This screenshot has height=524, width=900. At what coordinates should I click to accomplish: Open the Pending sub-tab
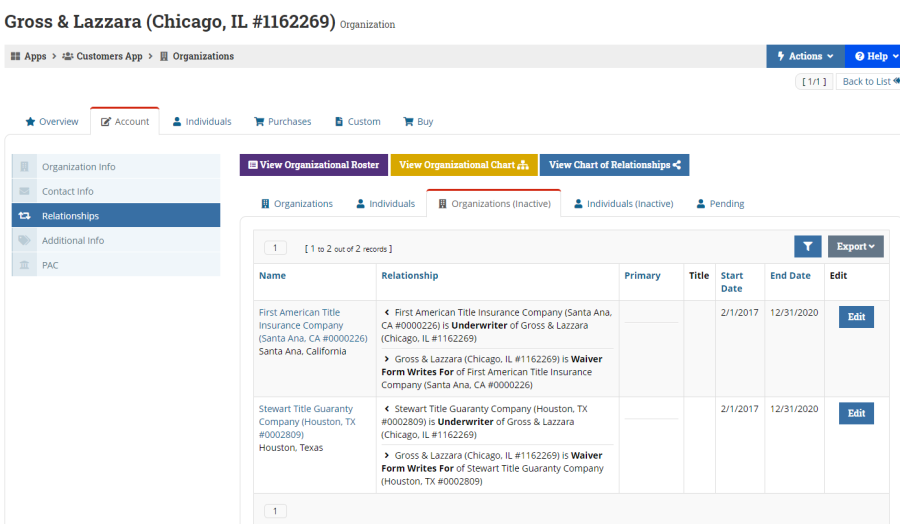[720, 204]
